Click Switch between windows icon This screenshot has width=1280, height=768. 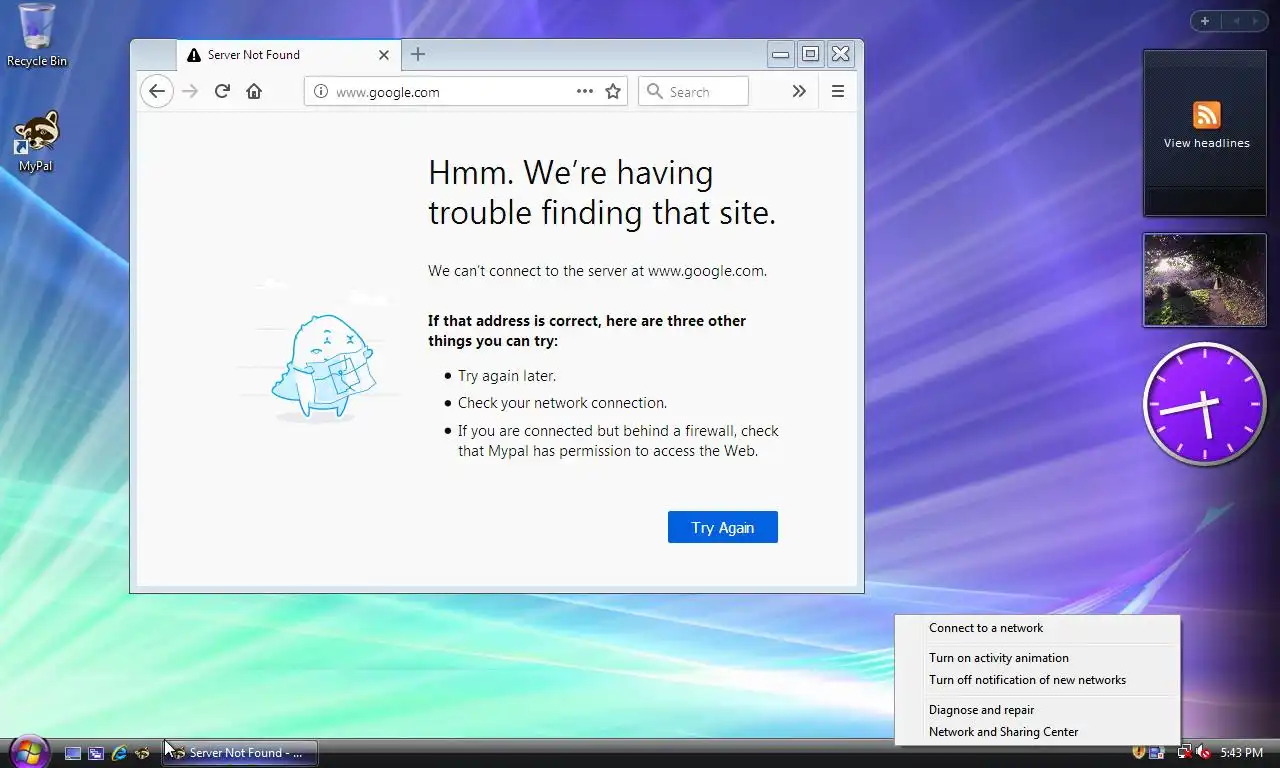pyautogui.click(x=96, y=753)
